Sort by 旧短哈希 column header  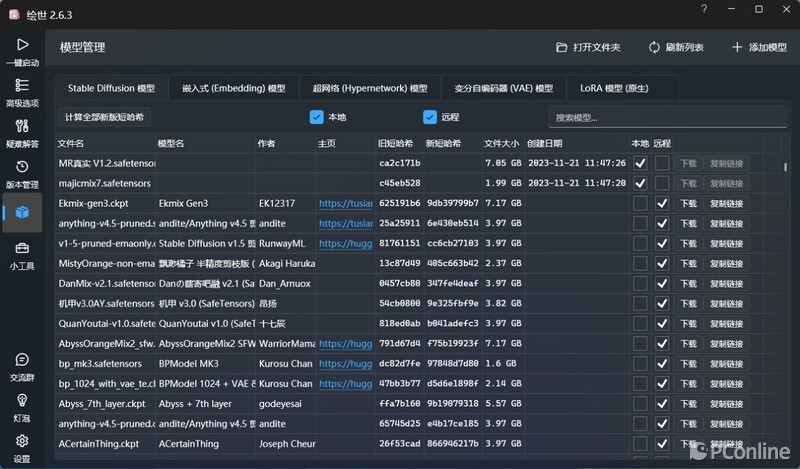point(399,143)
